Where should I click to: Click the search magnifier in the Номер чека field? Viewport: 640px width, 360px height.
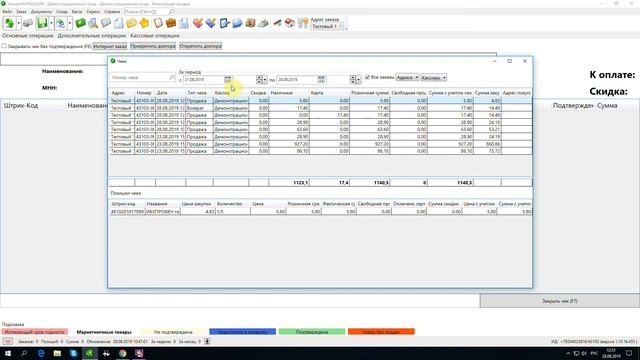(x=172, y=77)
